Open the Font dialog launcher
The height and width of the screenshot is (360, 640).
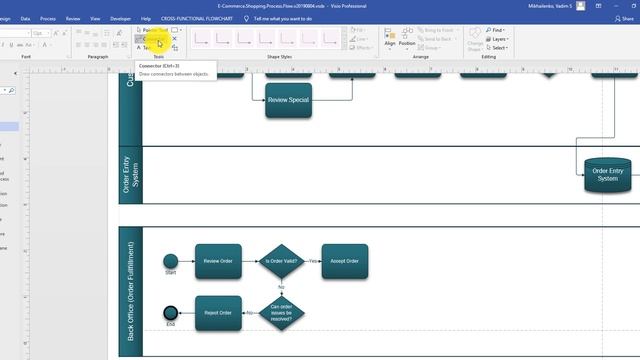[68, 57]
